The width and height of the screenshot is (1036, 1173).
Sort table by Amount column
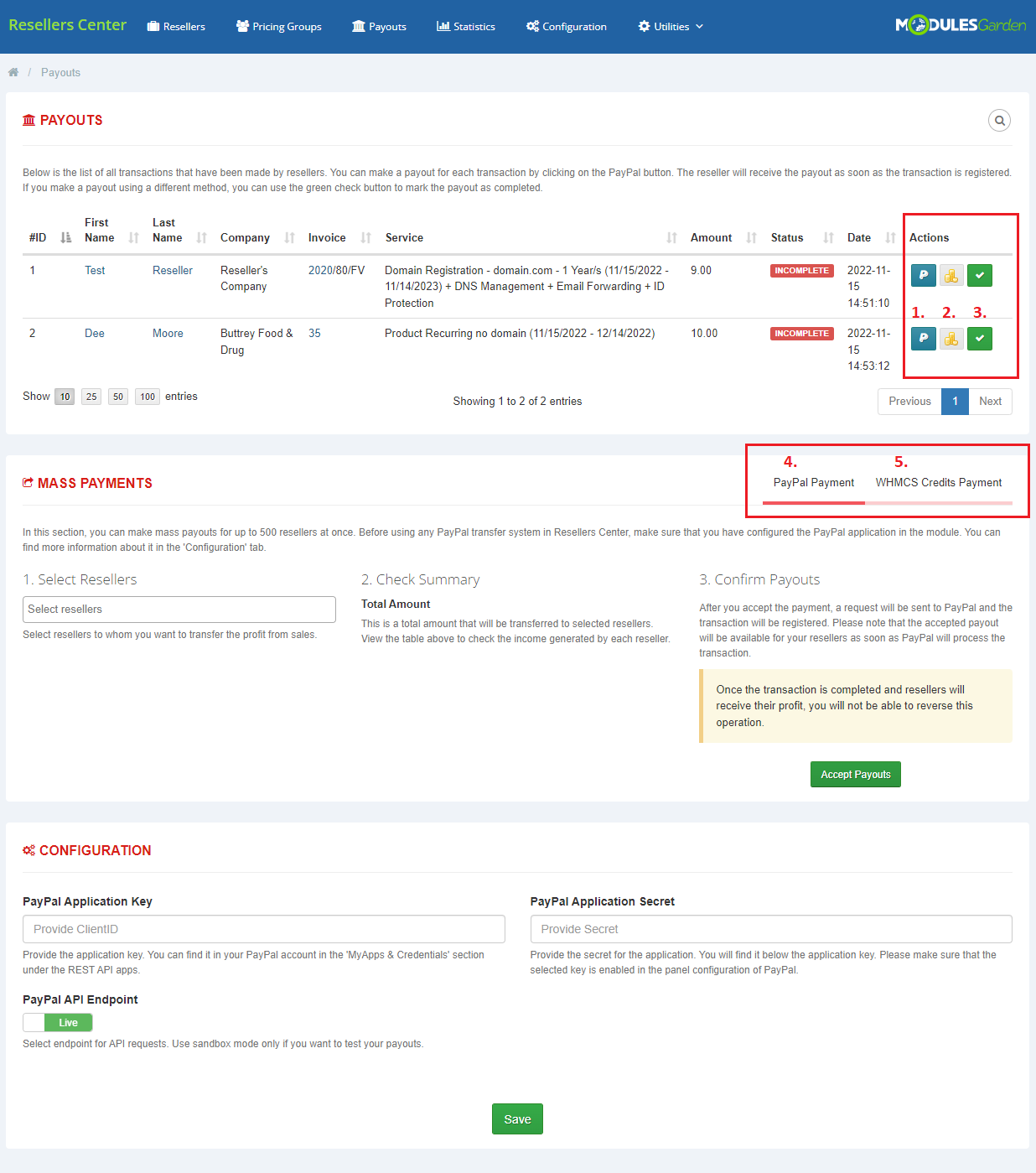723,237
